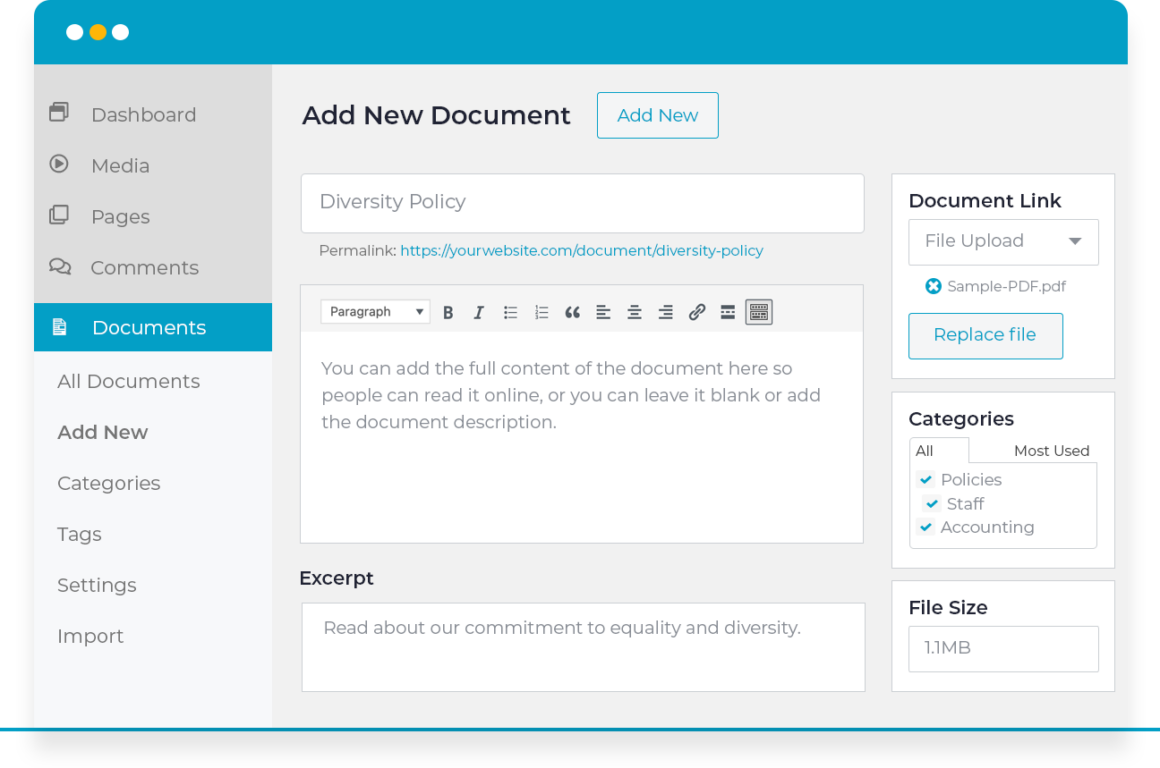Screen dimensions: 1160x768
Task: Add a blockquote to the content
Action: click(572, 312)
